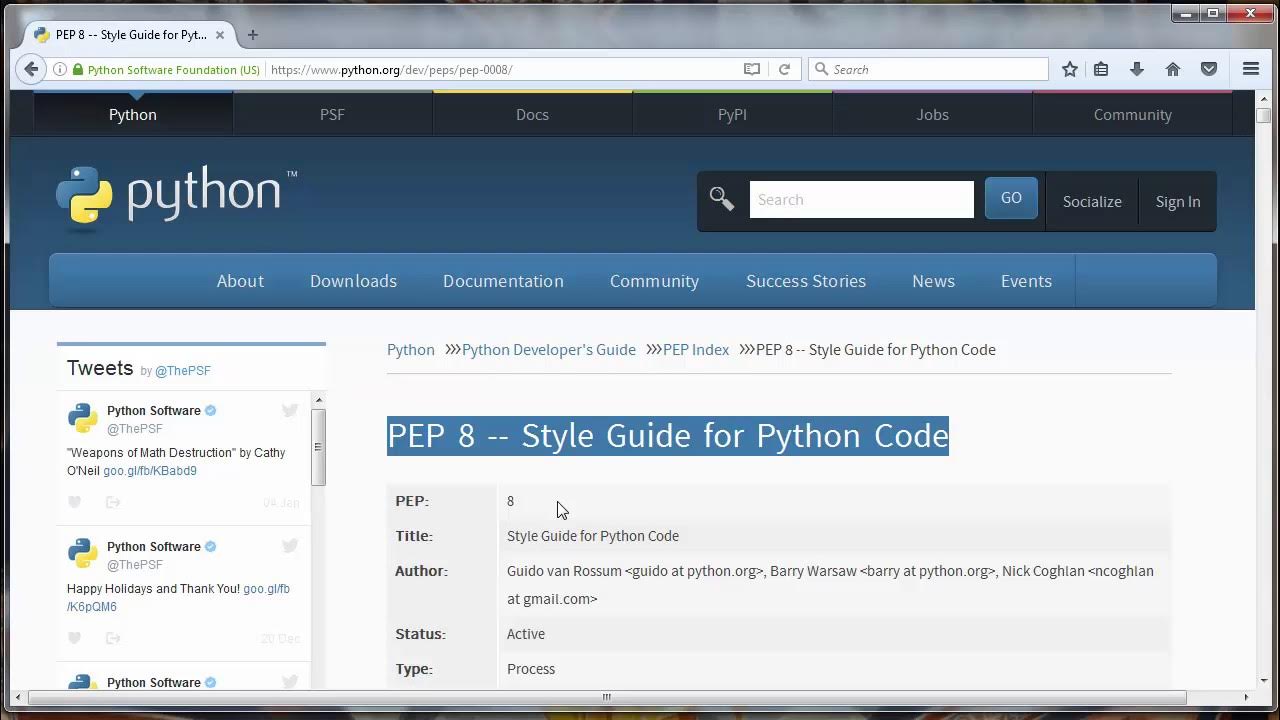Open the @ThePSF link in Tweets header
This screenshot has width=1280, height=720.
tap(182, 371)
